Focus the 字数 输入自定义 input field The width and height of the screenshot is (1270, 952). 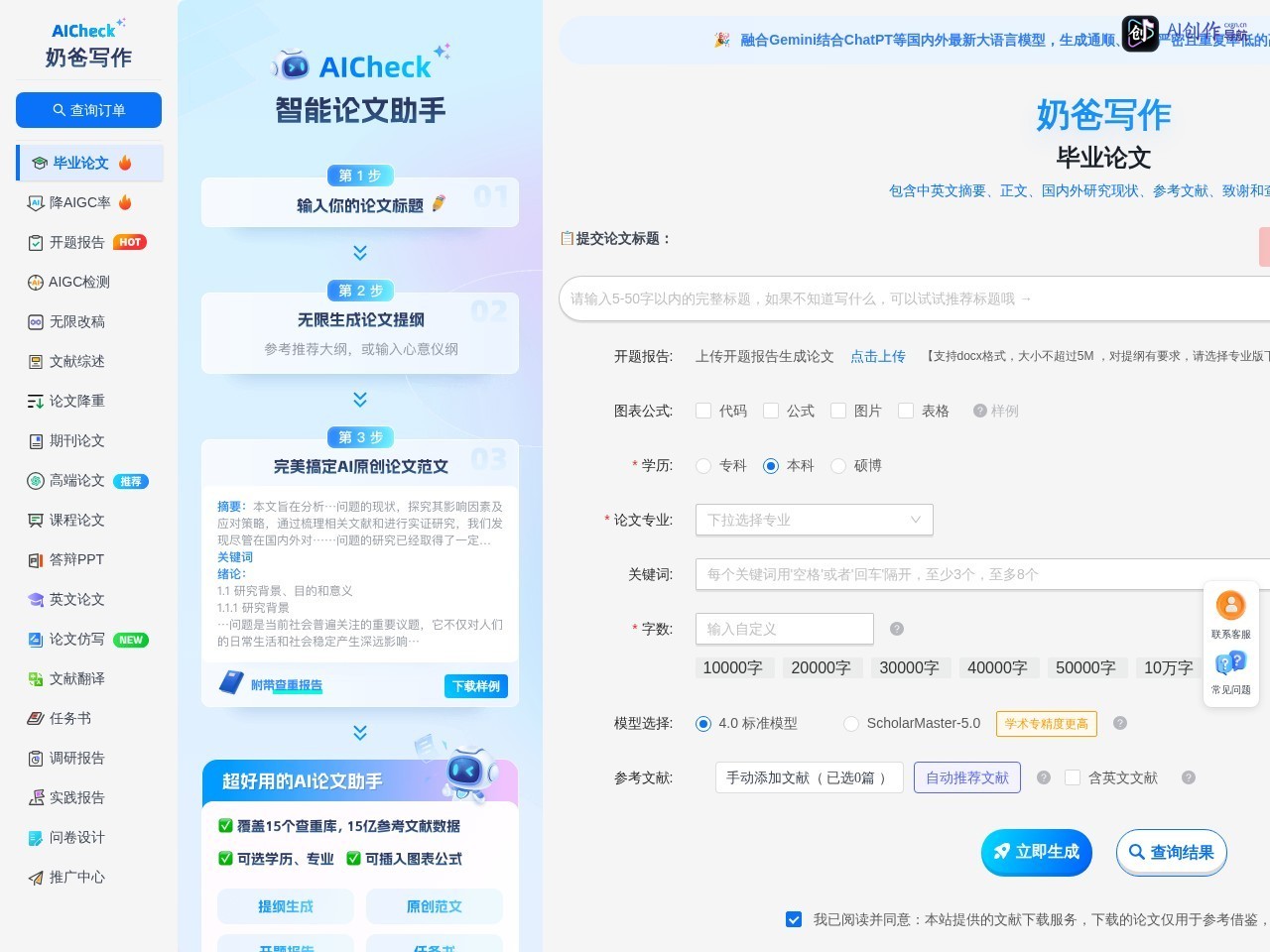coord(785,629)
